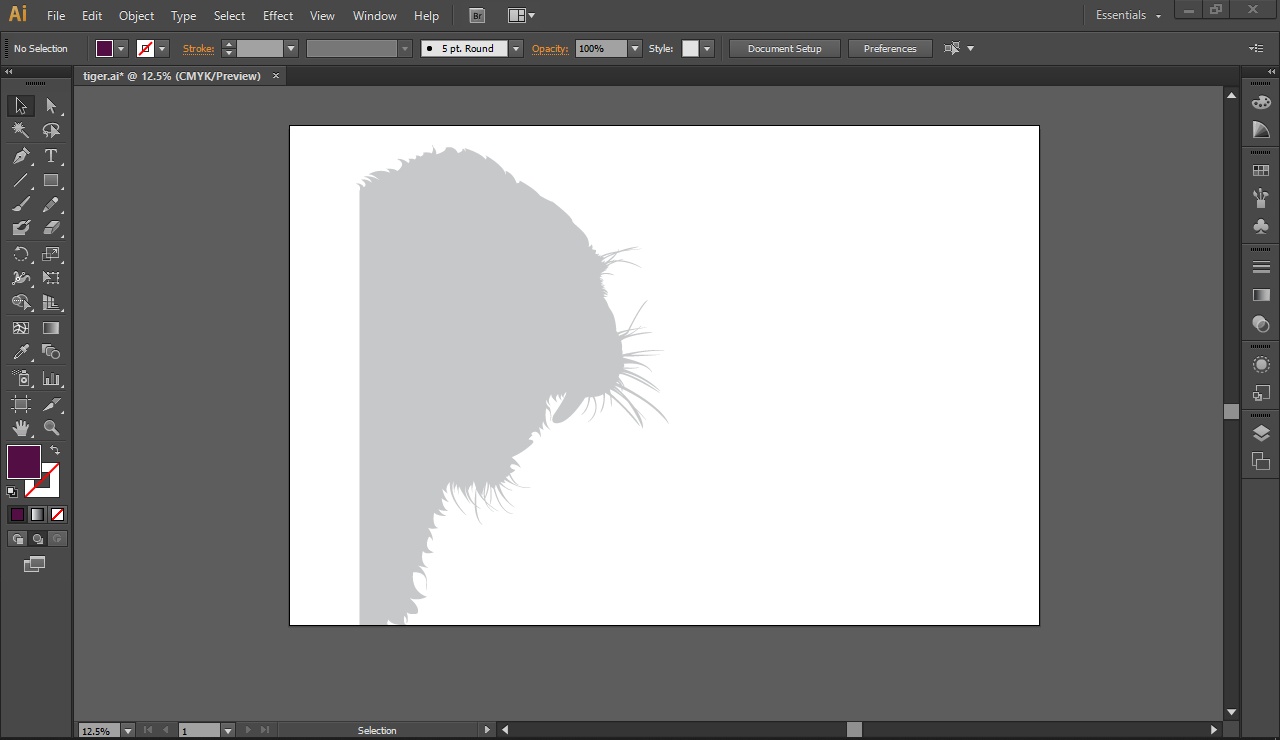Select the Eyedropper tool
The image size is (1280, 740).
21,352
